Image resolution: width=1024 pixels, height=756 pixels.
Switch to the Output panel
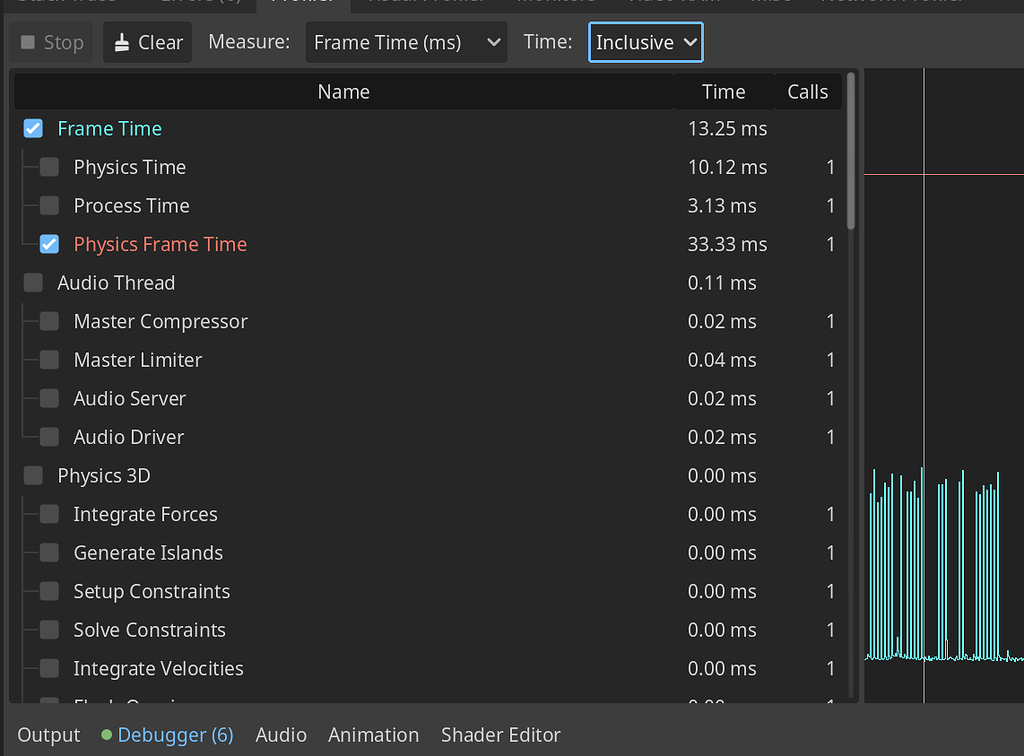tap(48, 734)
